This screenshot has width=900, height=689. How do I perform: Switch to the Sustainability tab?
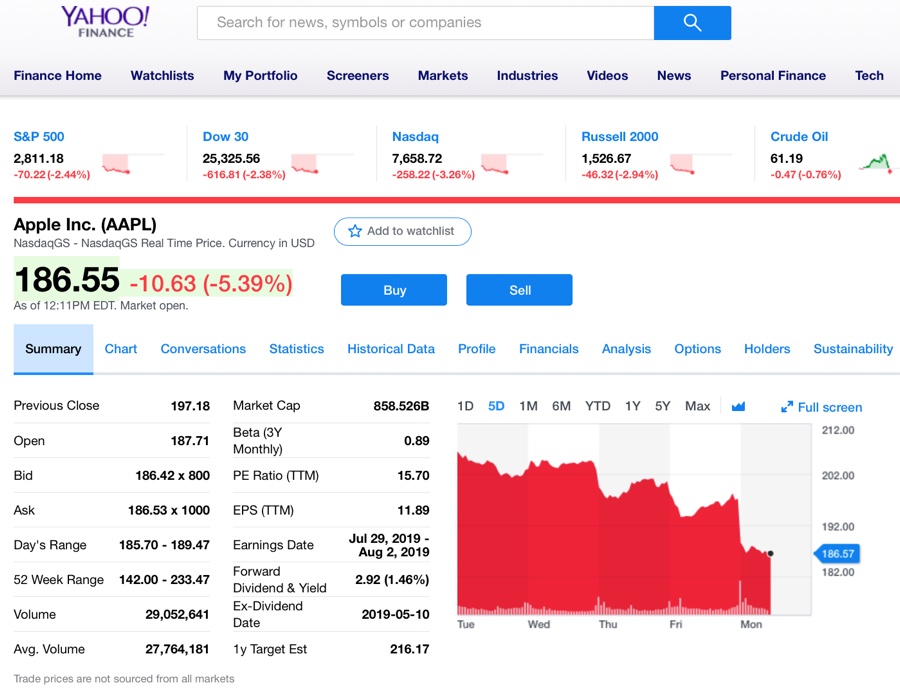pyautogui.click(x=854, y=349)
